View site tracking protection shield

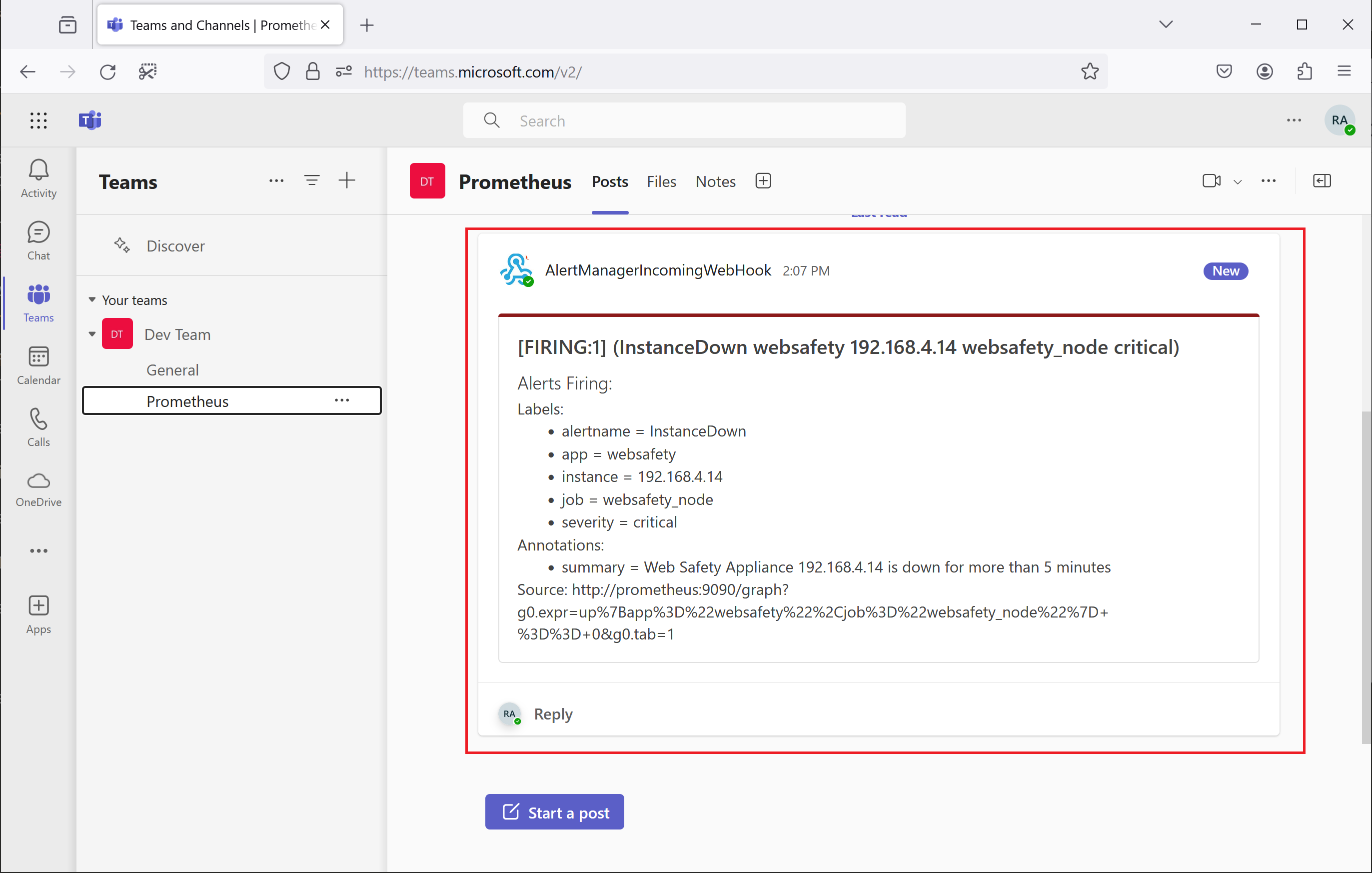coord(281,72)
